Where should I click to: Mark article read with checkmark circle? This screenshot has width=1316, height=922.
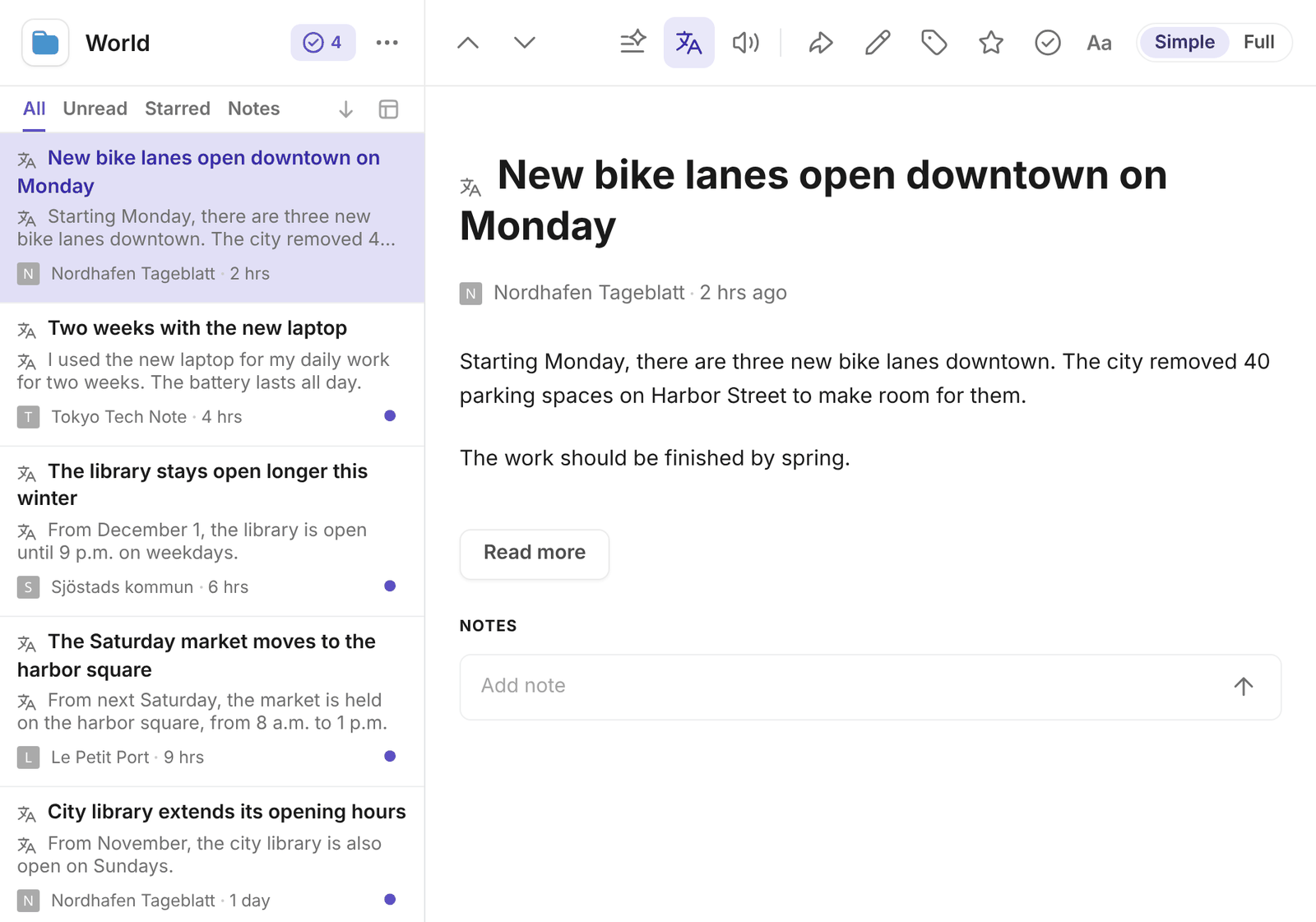tap(1048, 43)
